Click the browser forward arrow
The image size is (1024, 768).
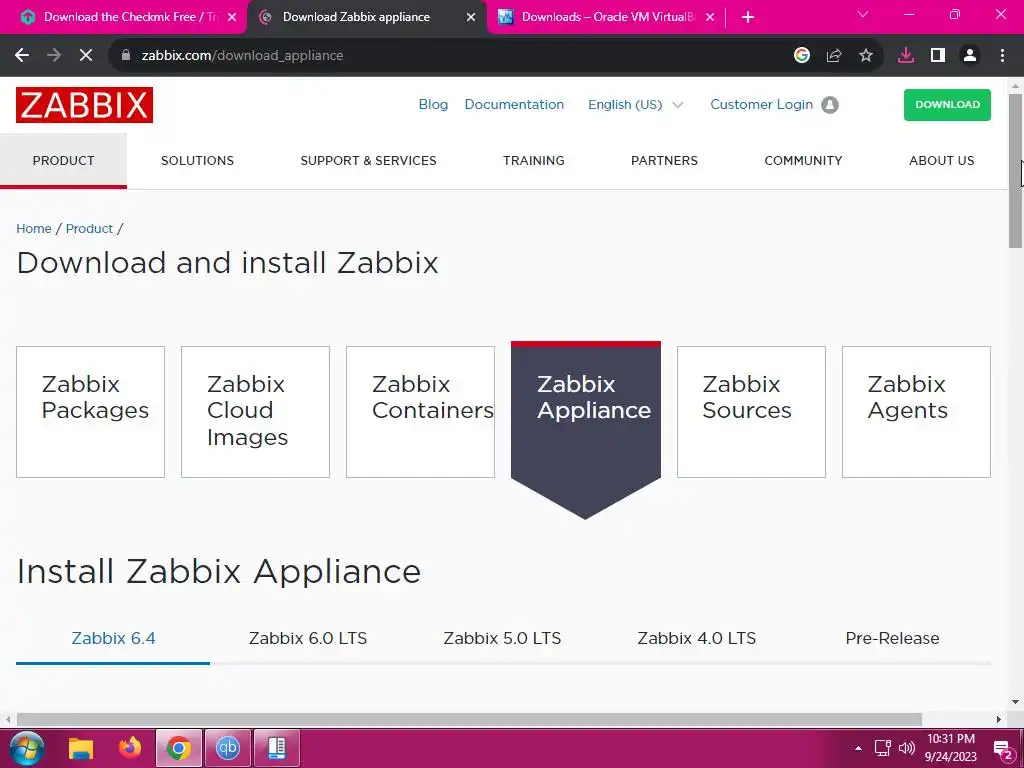coord(54,56)
